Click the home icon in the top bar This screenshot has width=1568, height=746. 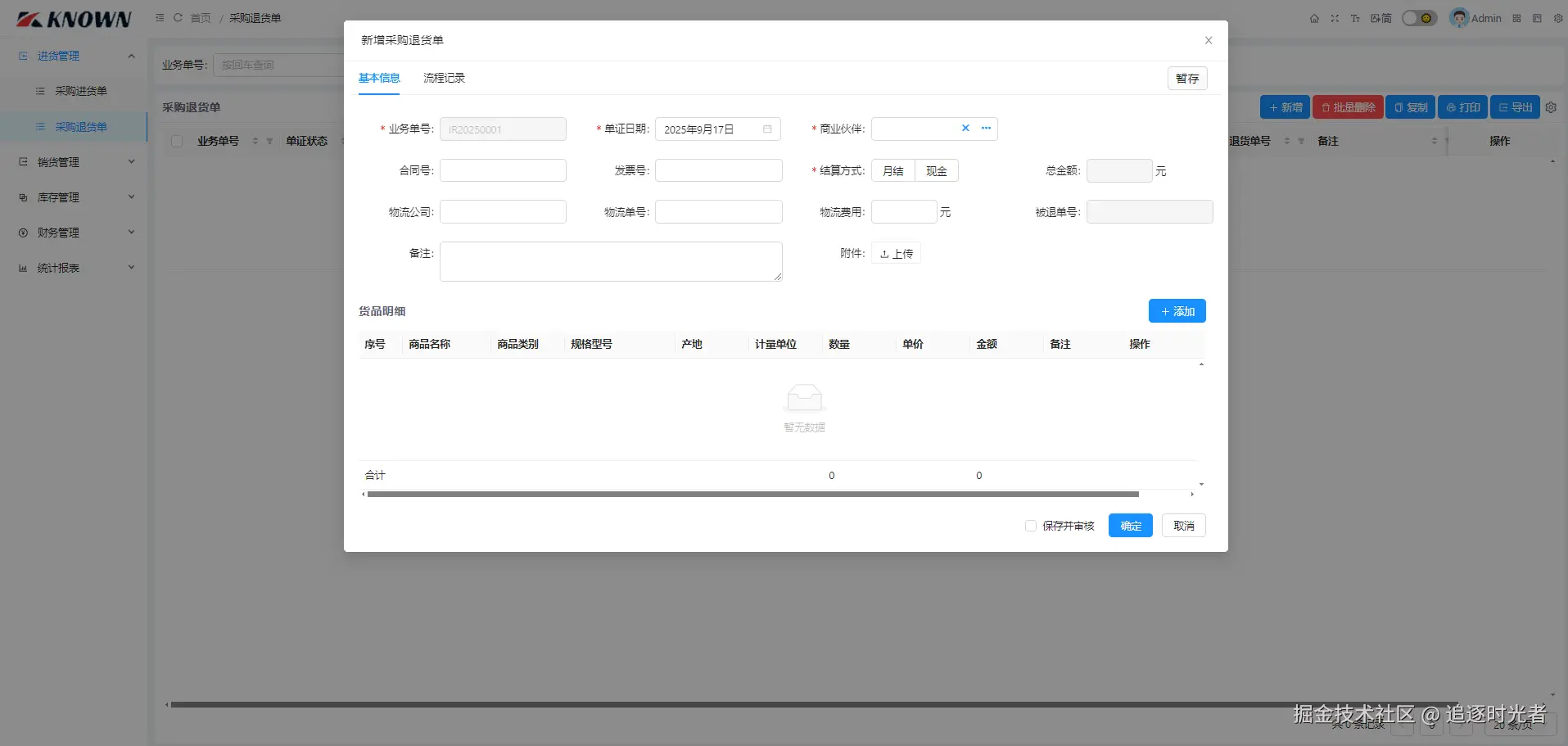tap(1314, 18)
